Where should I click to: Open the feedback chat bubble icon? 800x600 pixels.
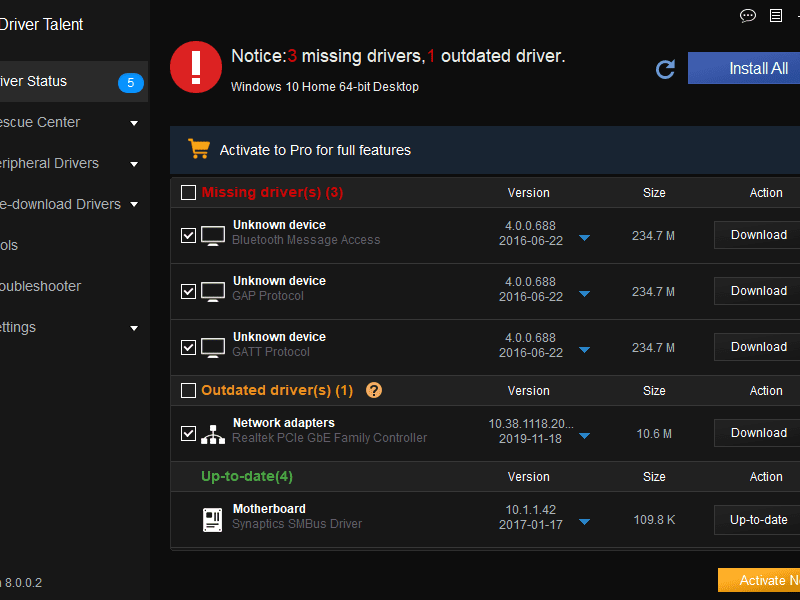[x=748, y=15]
